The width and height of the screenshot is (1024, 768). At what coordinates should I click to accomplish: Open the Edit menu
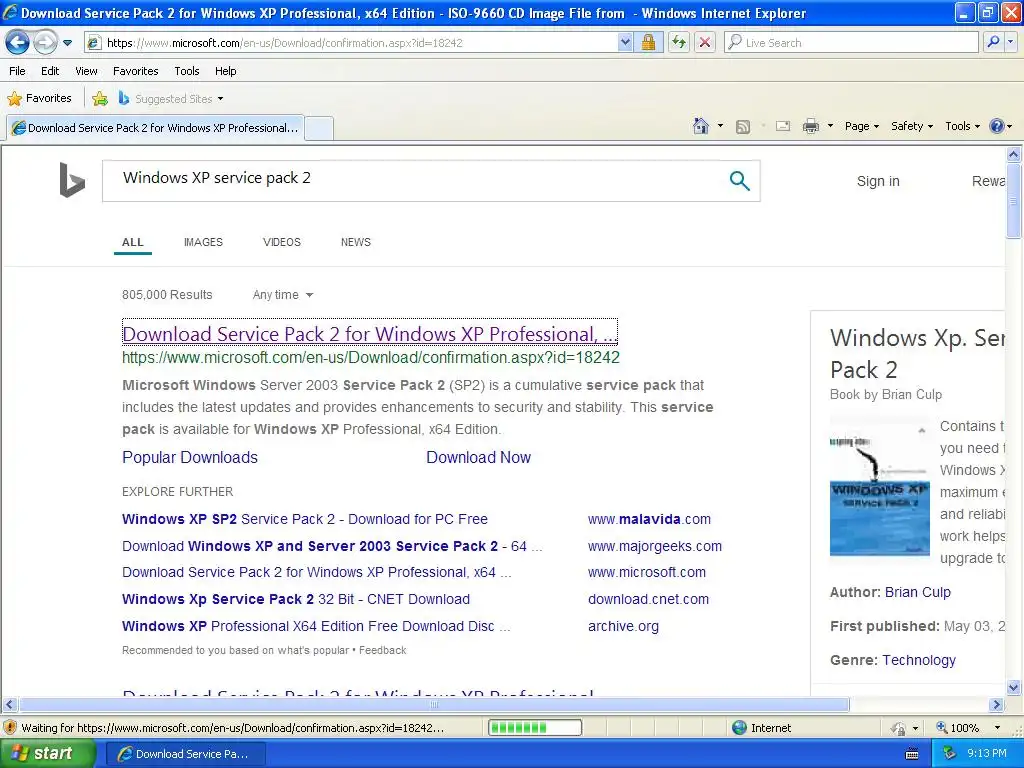tap(50, 71)
